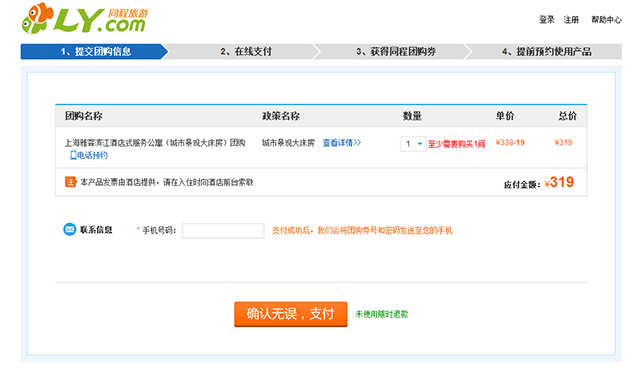This screenshot has height=371, width=640.
Task: Open the quantity dropdown arrow
Action: tap(420, 144)
